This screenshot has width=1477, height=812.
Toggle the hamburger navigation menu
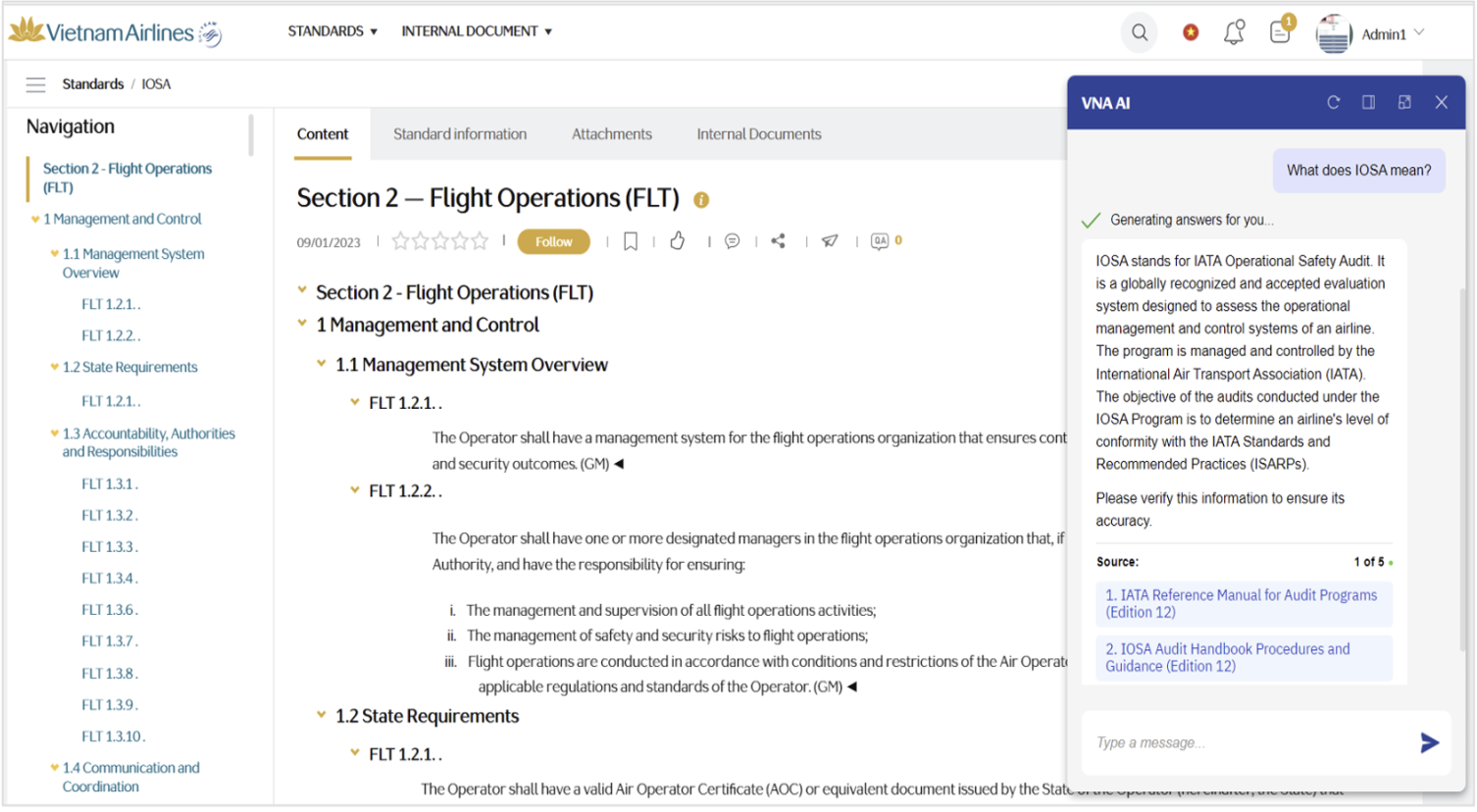pos(35,84)
